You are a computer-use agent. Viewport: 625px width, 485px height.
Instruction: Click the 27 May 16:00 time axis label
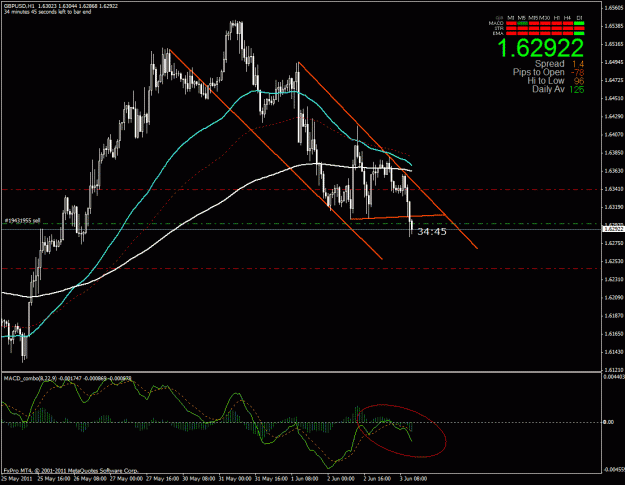pos(163,478)
